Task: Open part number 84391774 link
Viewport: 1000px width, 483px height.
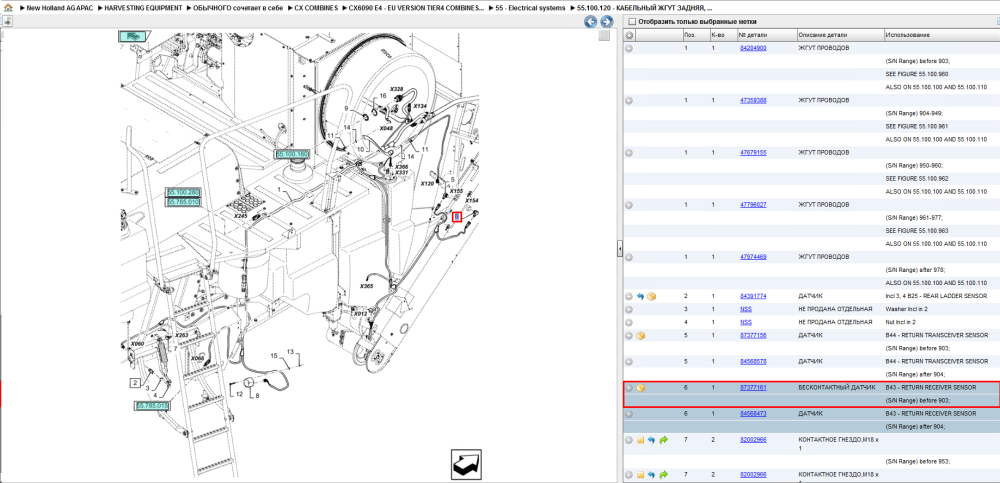Action: point(753,296)
